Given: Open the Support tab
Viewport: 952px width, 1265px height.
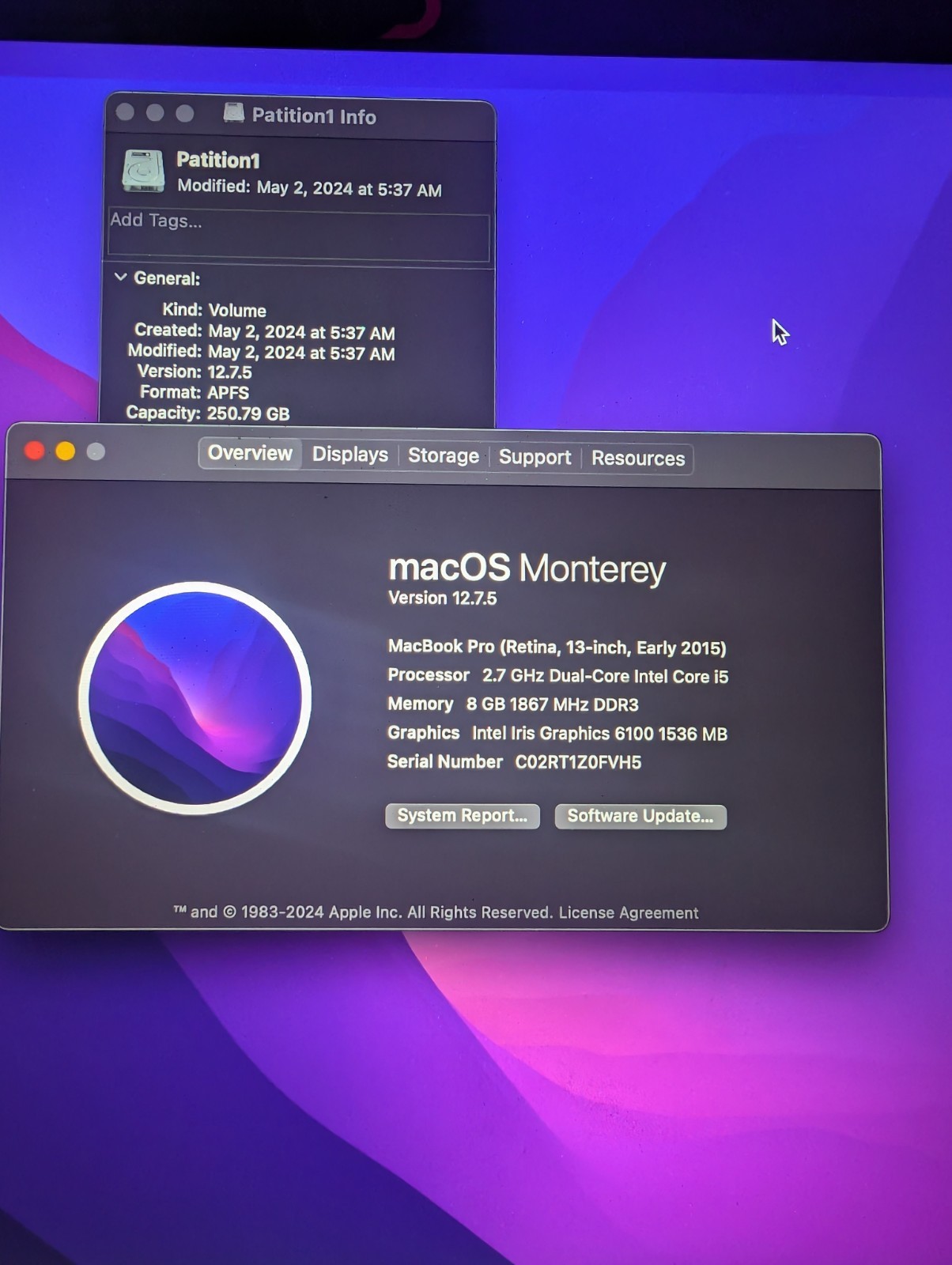Looking at the screenshot, I should click(x=535, y=458).
